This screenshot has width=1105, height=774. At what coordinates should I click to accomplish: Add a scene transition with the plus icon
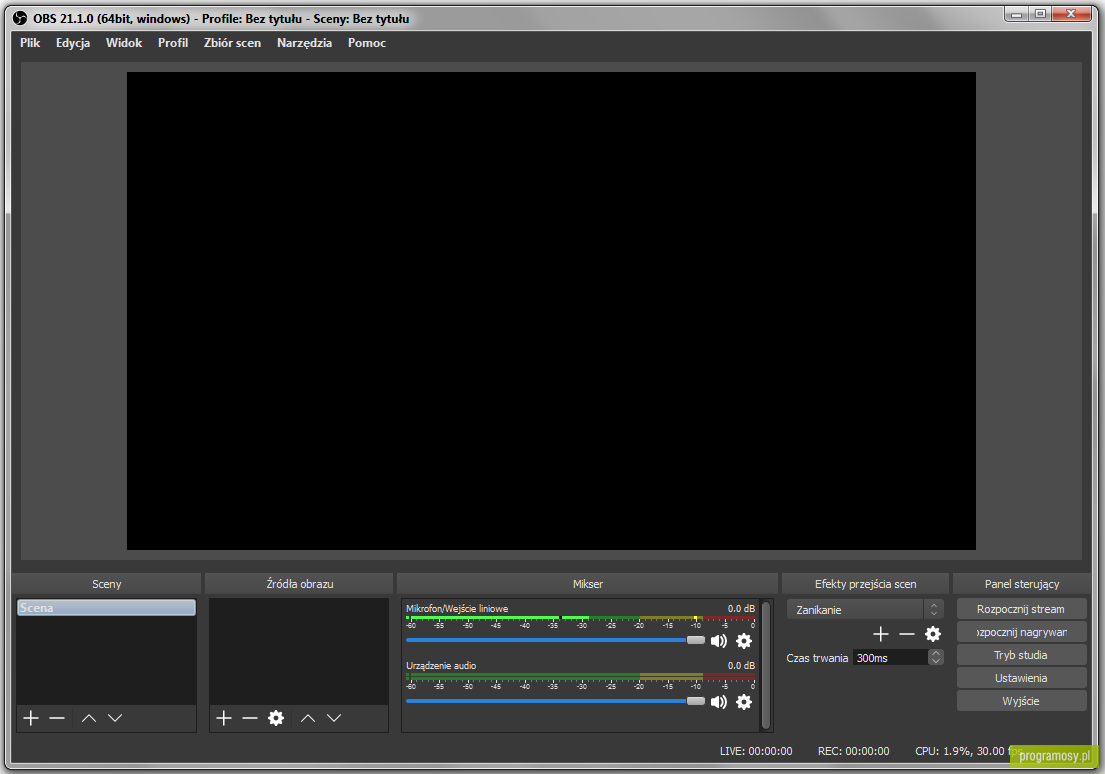tap(881, 634)
